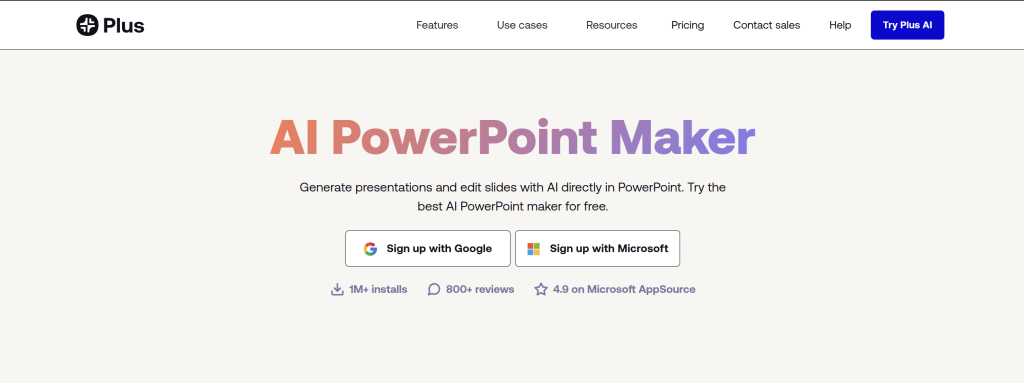Click the star rating icon

pyautogui.click(x=541, y=290)
